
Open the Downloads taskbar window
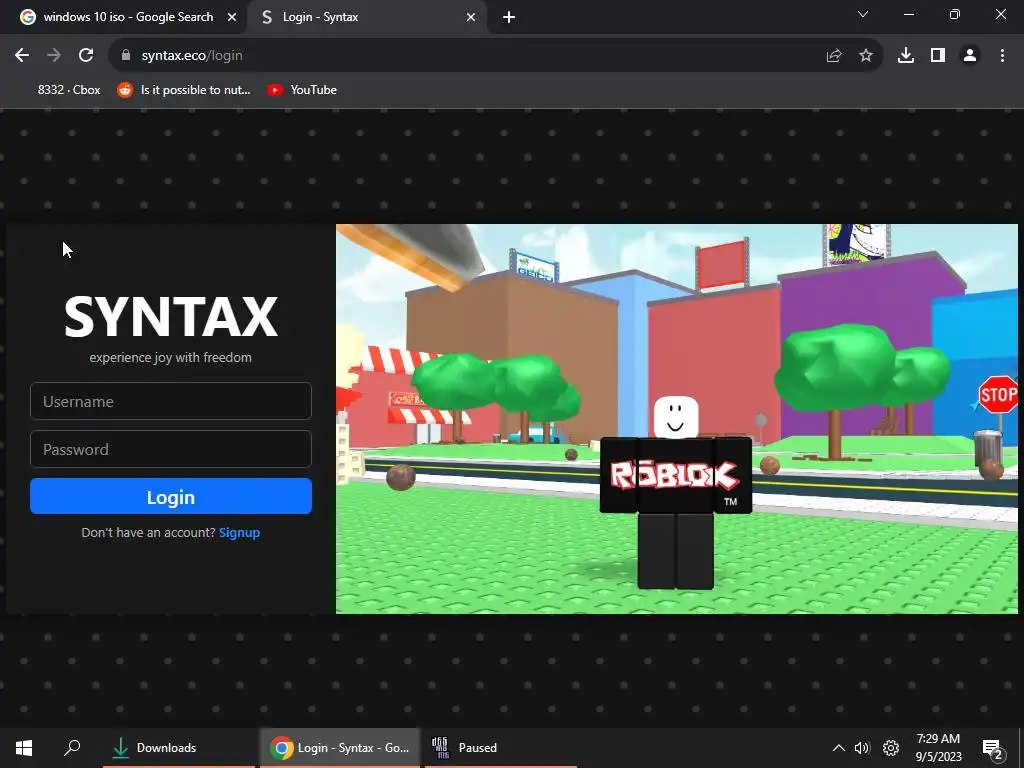pyautogui.click(x=179, y=748)
